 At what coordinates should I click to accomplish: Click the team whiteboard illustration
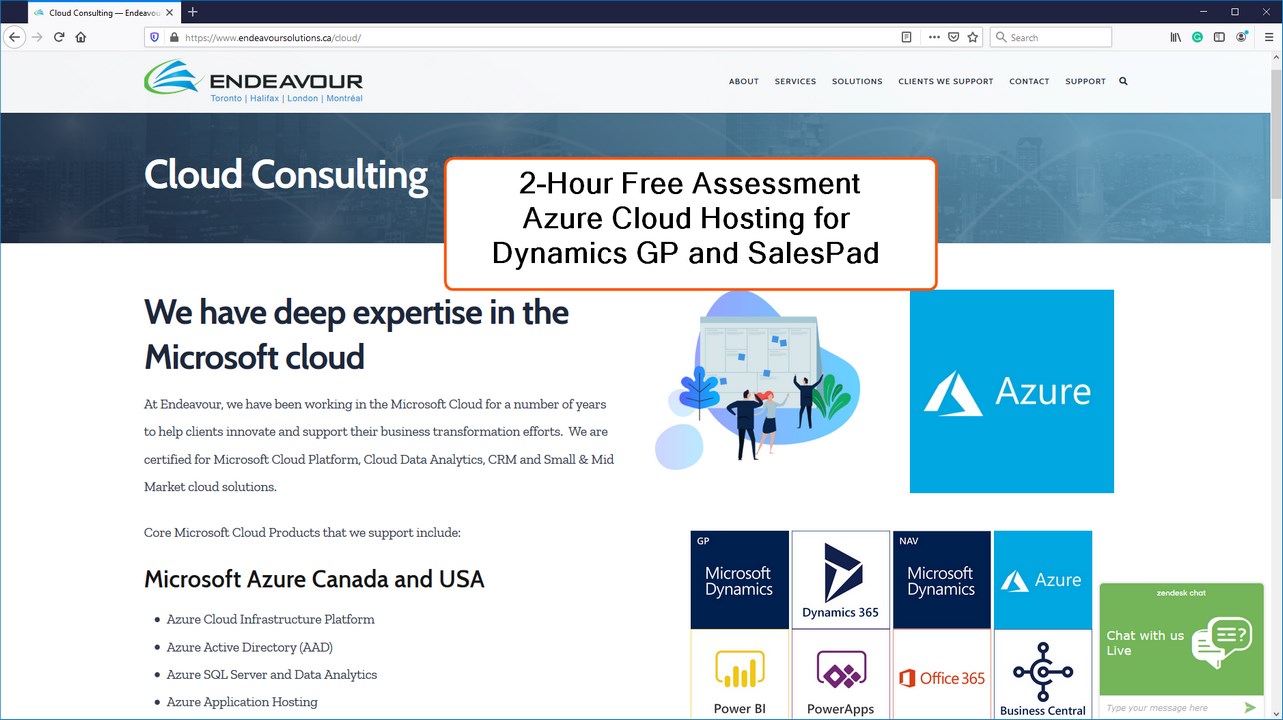pos(757,380)
